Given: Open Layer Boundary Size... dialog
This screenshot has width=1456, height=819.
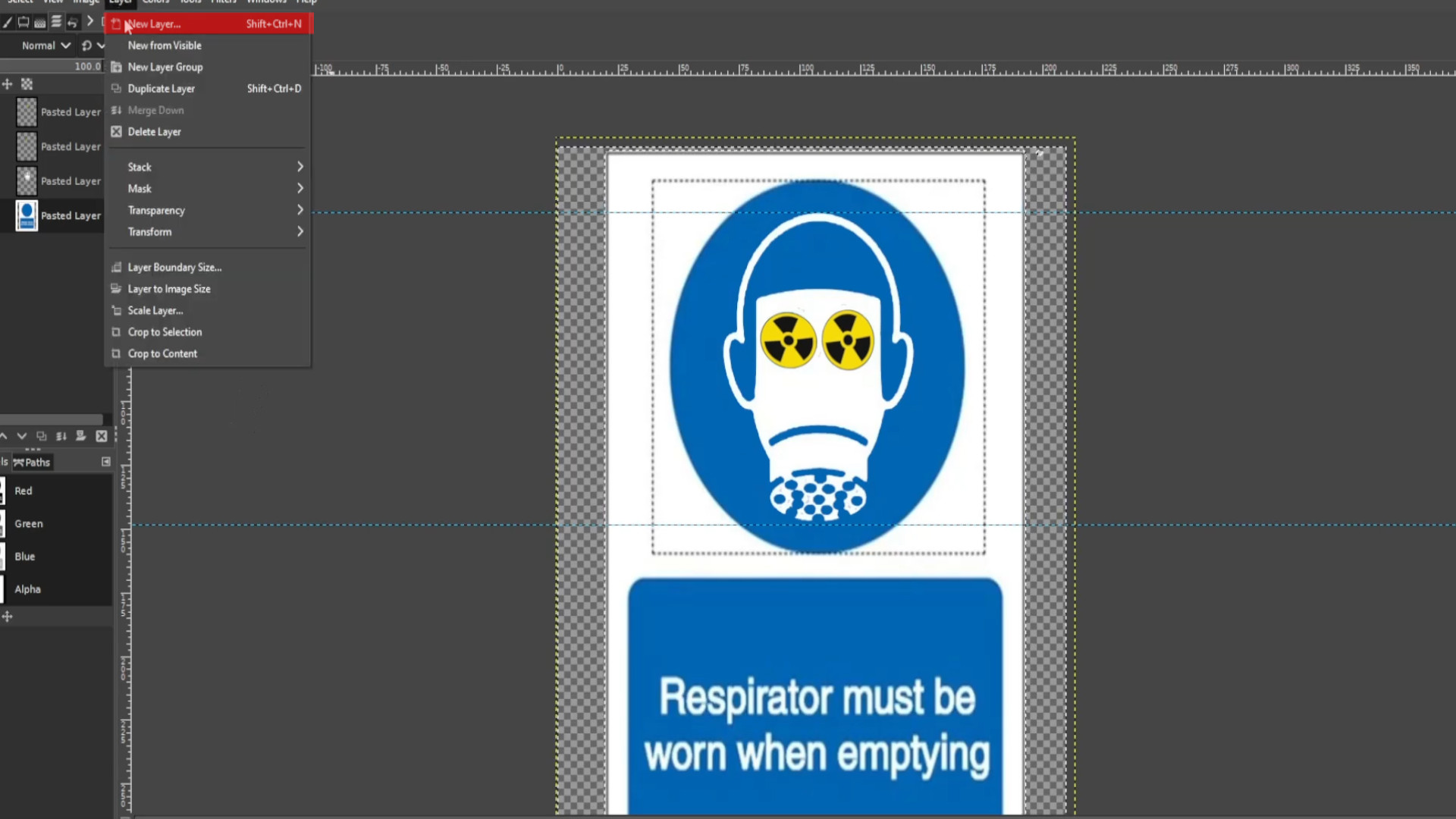Looking at the screenshot, I should coord(209,267).
